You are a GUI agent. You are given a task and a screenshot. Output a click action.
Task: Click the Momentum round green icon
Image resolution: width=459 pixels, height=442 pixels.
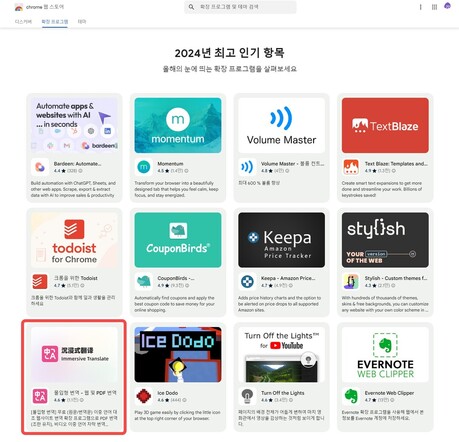pos(144,167)
